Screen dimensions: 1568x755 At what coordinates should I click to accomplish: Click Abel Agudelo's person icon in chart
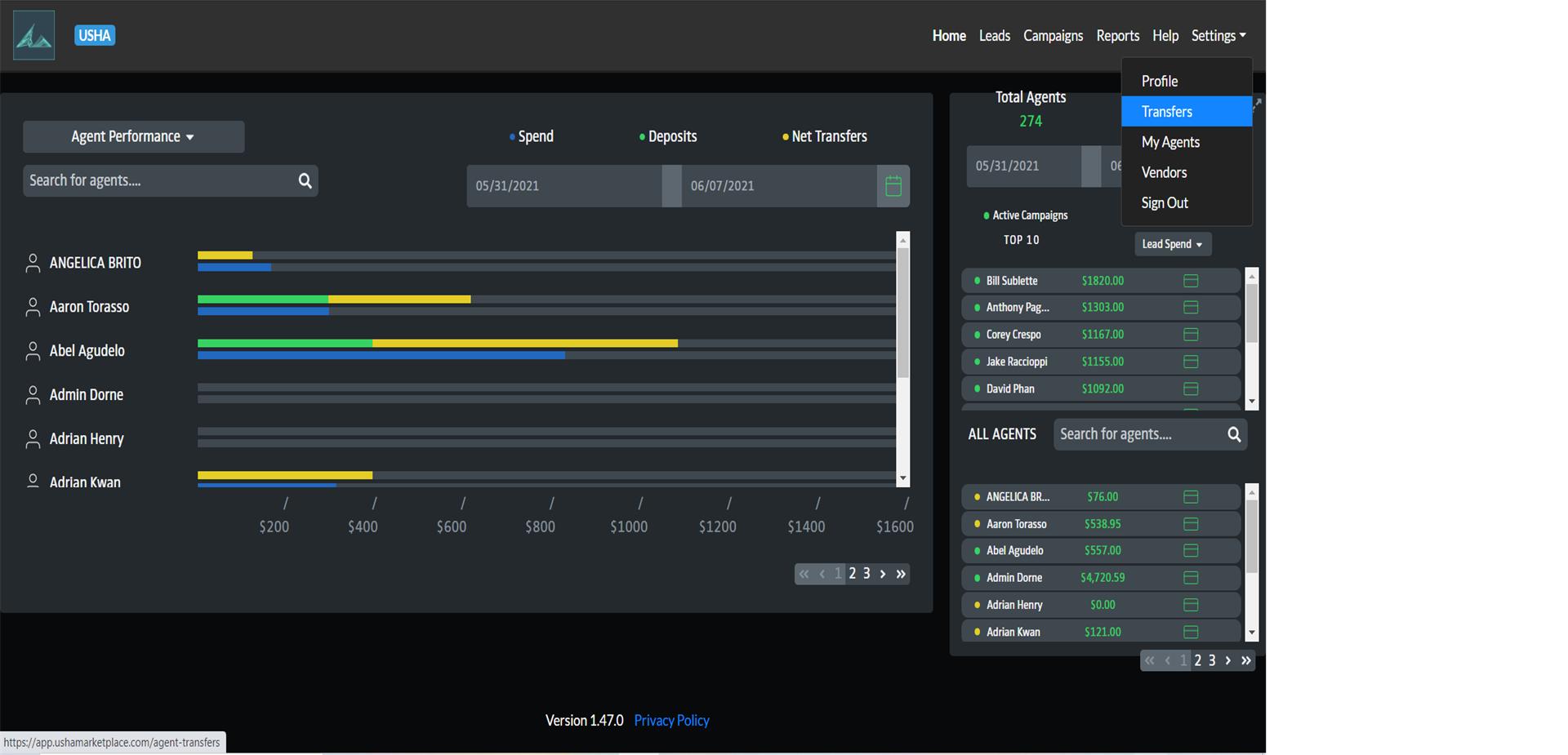coord(33,351)
